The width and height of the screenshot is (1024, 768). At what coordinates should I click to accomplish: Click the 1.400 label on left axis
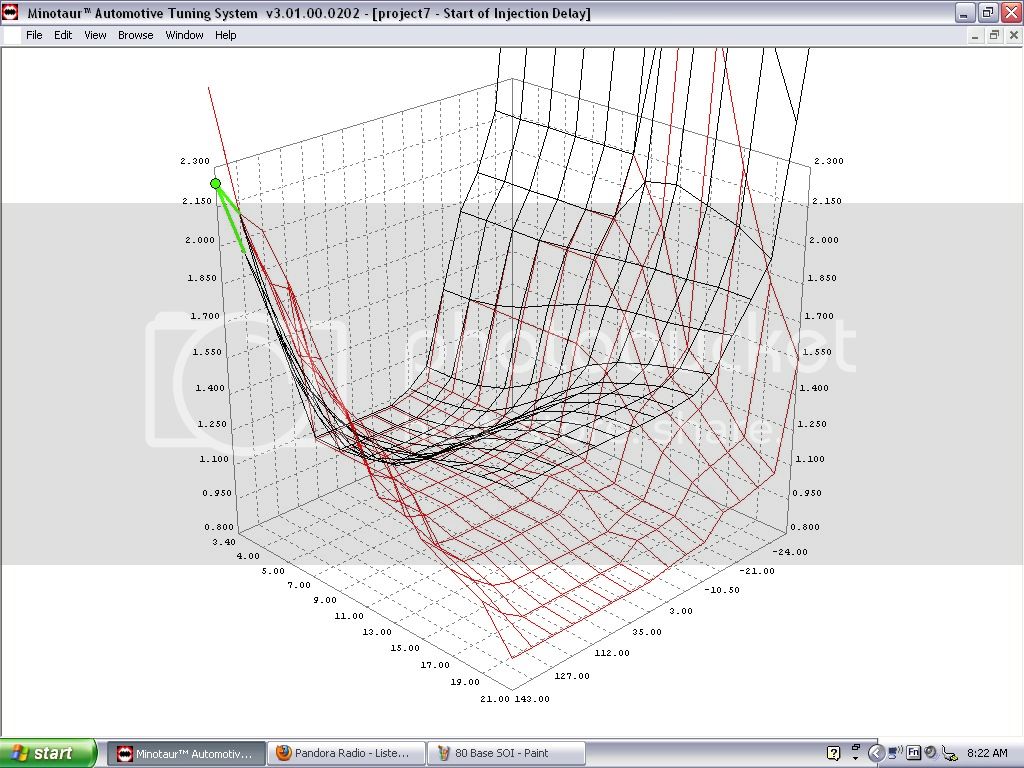(210, 388)
